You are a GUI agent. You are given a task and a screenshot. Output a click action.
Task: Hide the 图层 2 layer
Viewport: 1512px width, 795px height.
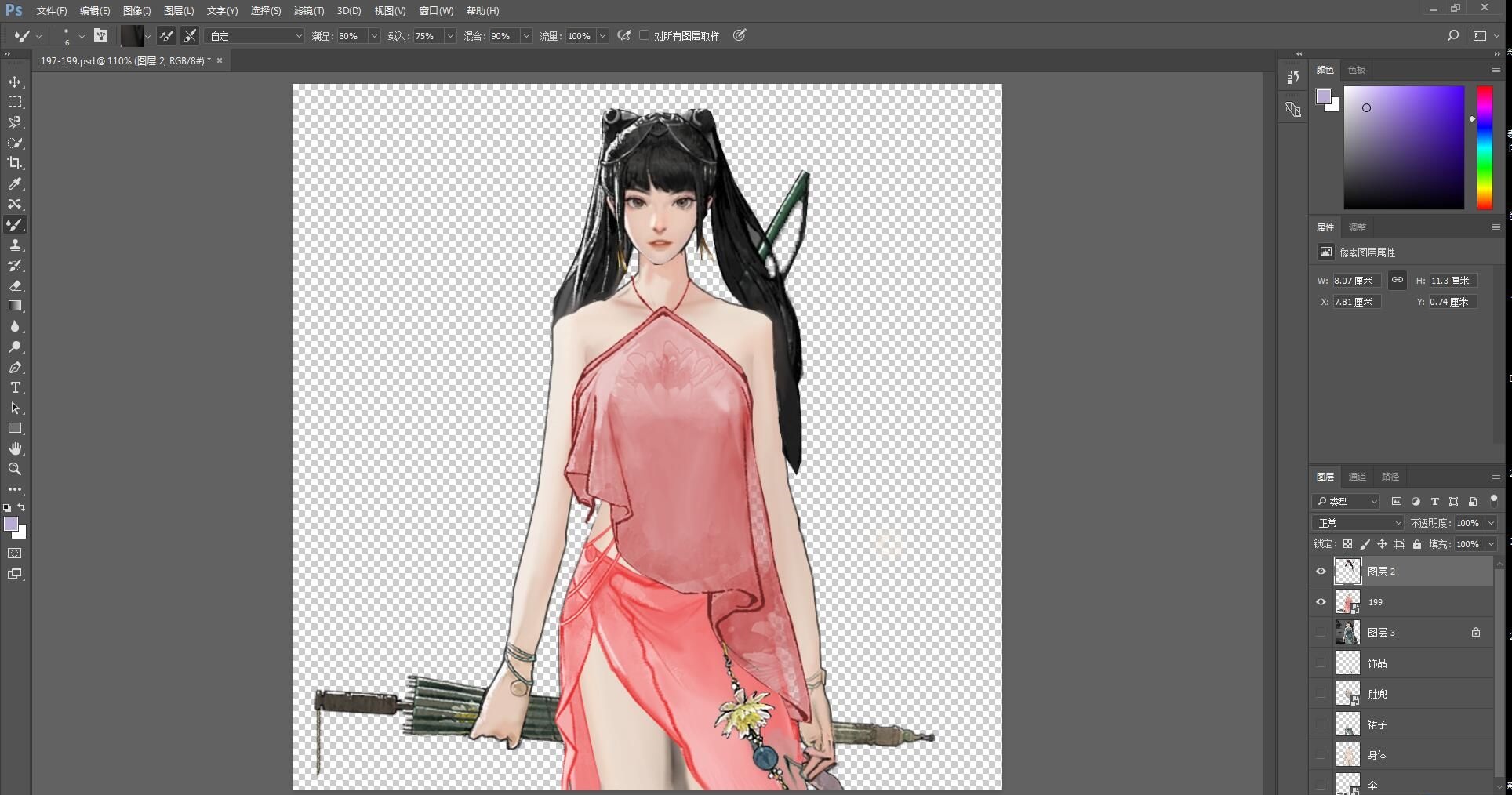pyautogui.click(x=1321, y=572)
